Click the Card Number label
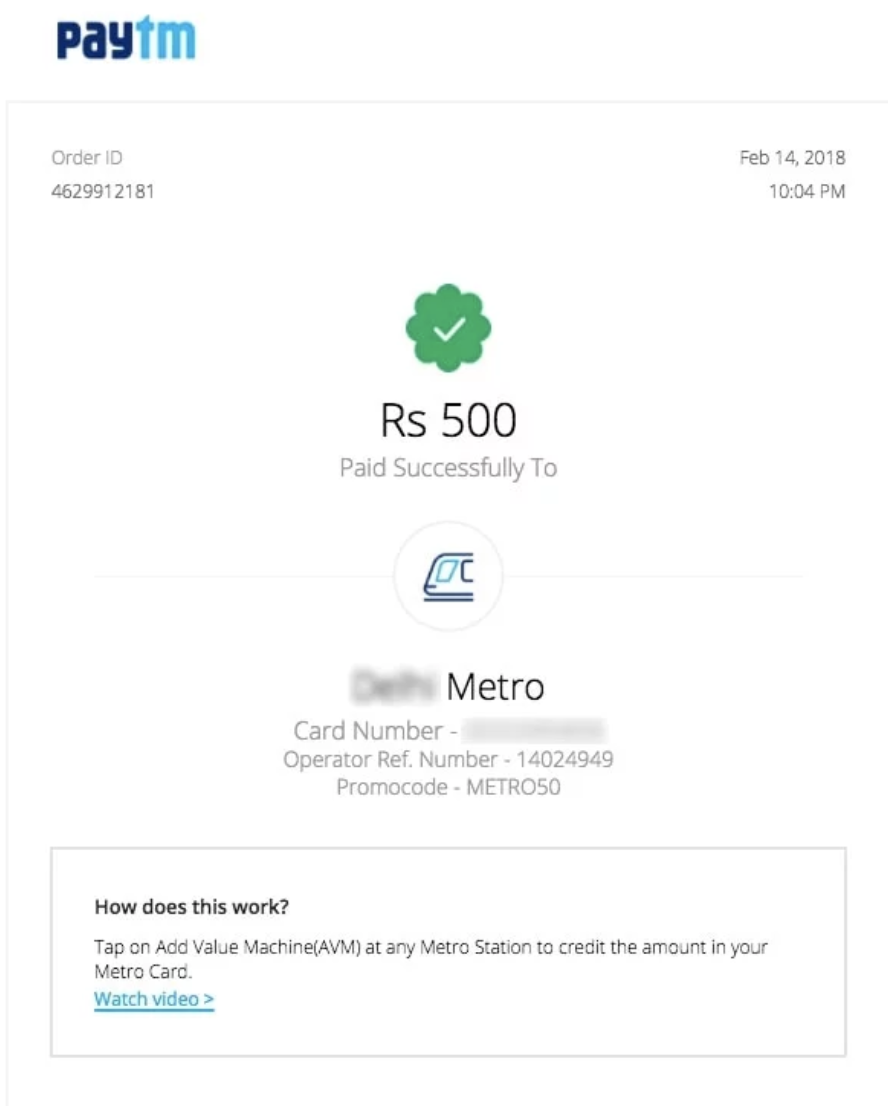Image resolution: width=888 pixels, height=1106 pixels. tap(368, 731)
